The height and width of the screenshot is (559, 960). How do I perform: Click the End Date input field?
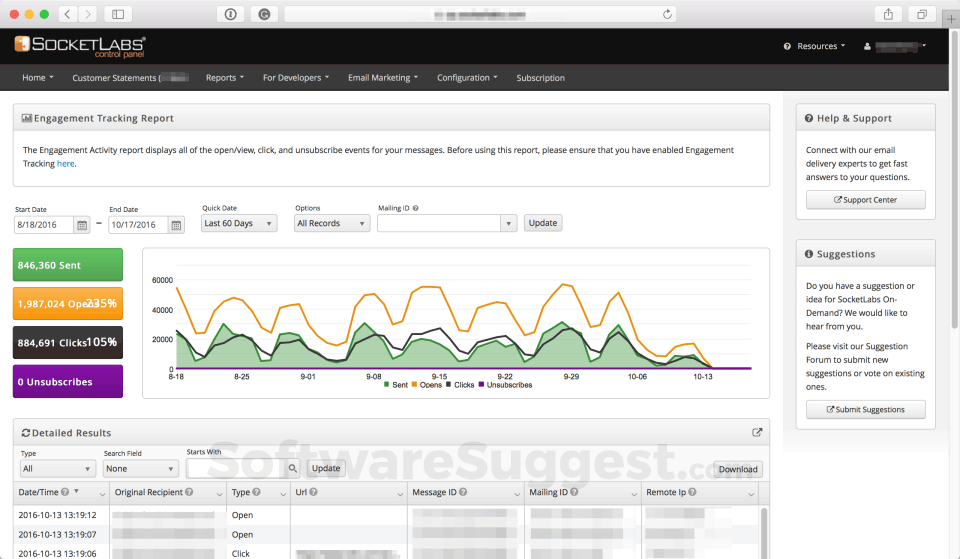point(138,225)
